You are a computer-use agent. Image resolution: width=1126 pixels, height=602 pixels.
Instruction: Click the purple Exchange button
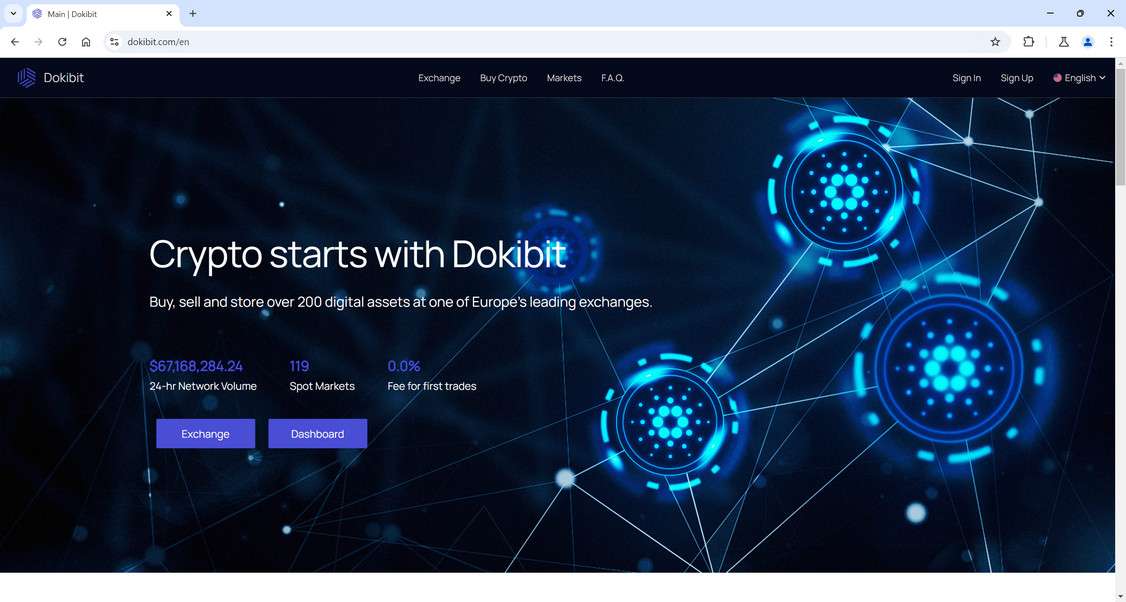pos(205,434)
